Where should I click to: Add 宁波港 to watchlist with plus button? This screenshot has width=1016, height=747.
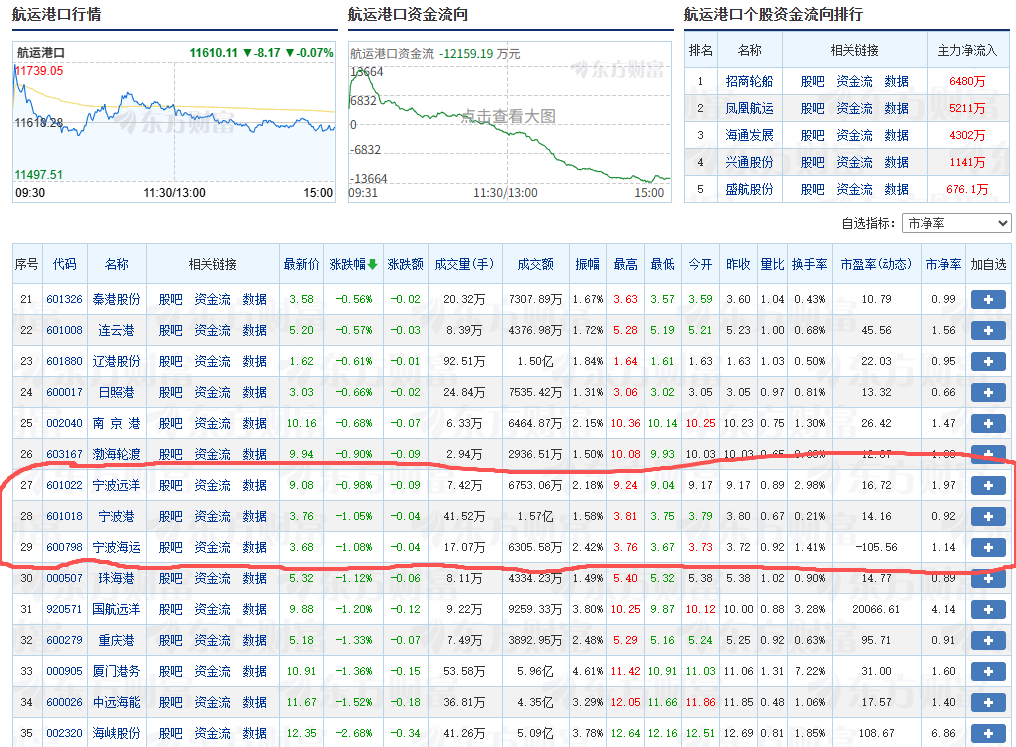(x=987, y=516)
